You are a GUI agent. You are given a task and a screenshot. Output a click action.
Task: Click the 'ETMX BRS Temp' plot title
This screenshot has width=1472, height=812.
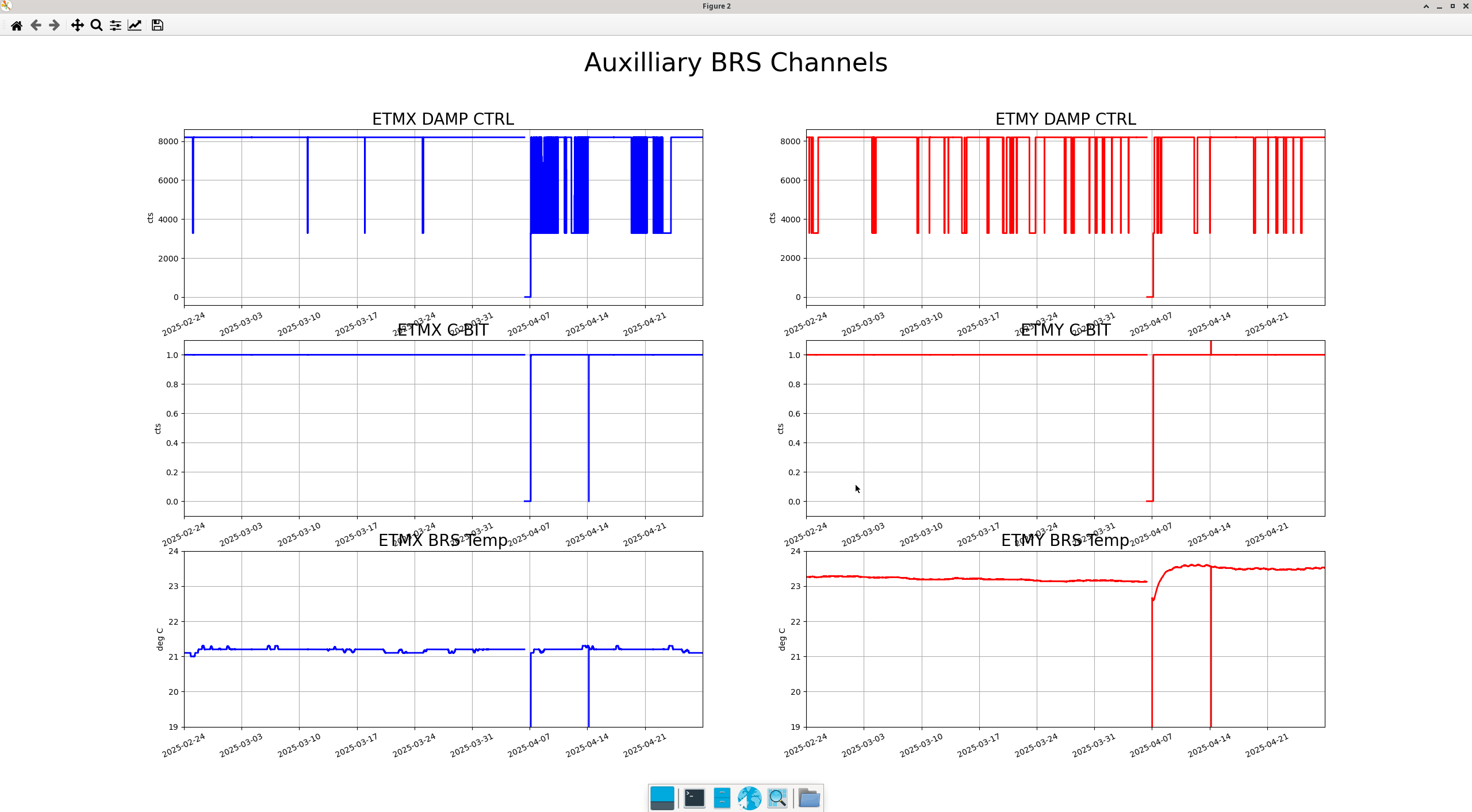point(443,540)
